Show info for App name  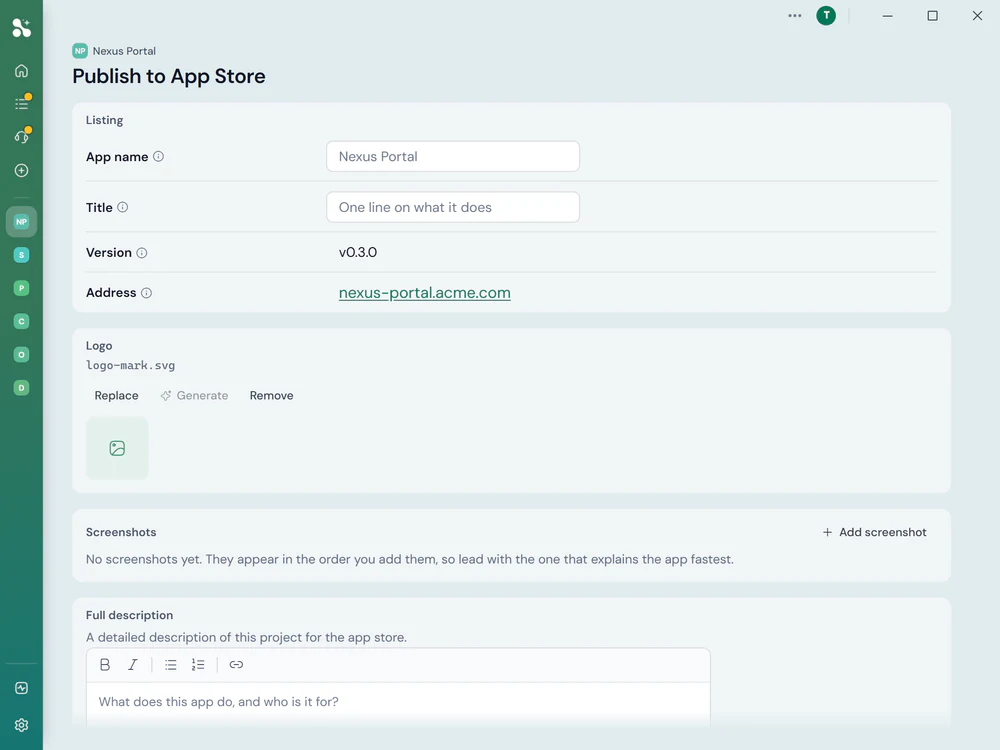click(x=158, y=156)
